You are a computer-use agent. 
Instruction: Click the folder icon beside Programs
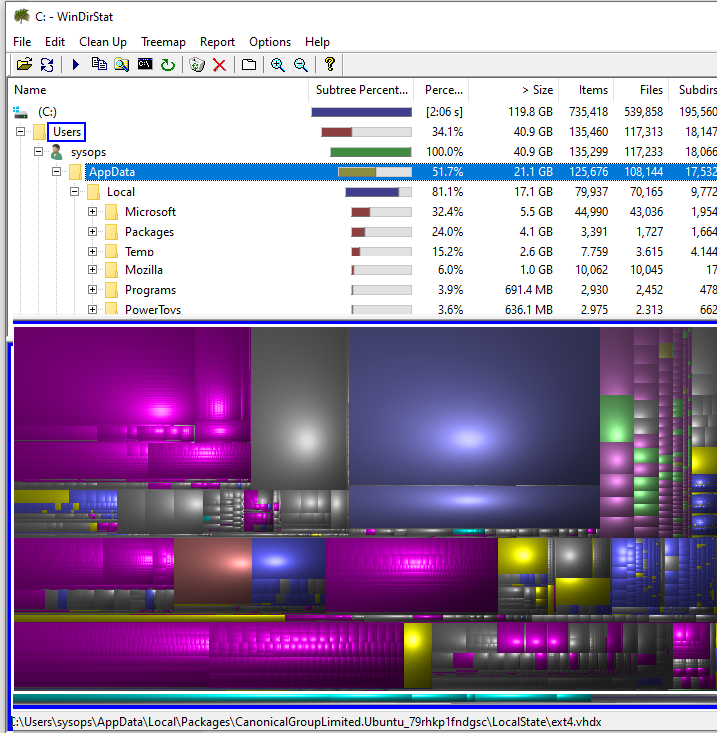click(x=111, y=290)
